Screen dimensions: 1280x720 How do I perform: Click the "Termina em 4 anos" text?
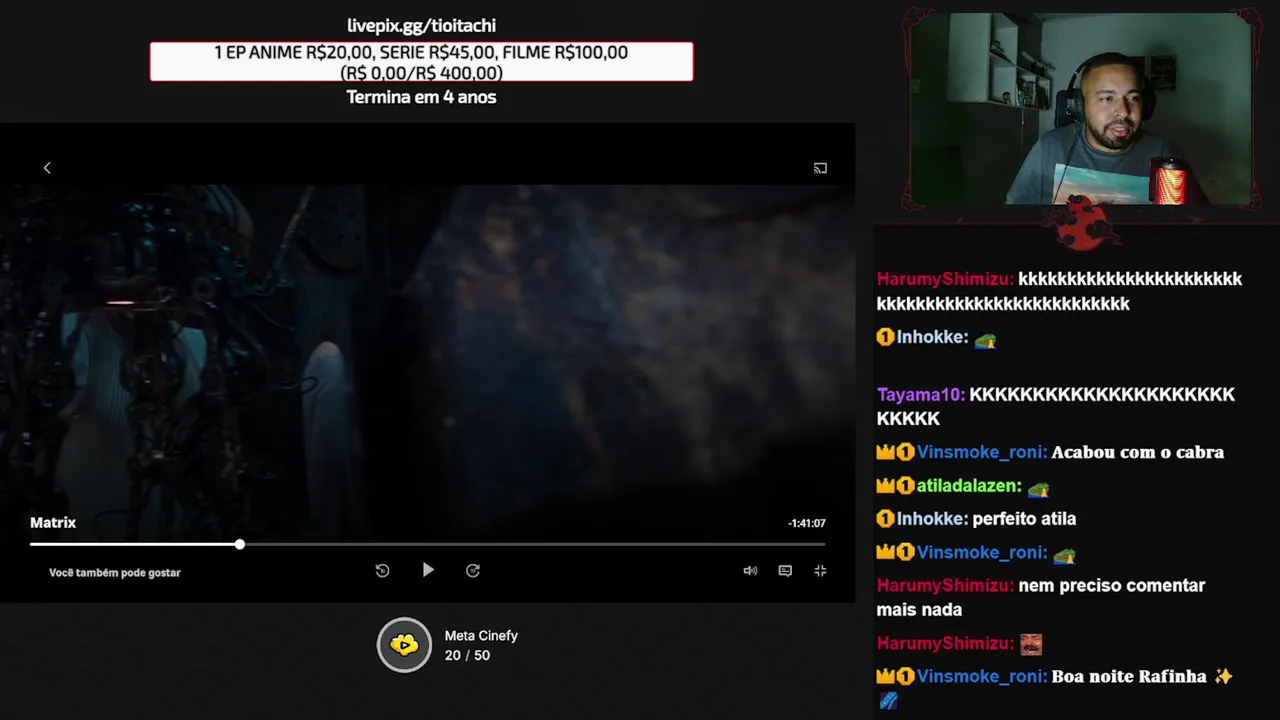[x=421, y=97]
